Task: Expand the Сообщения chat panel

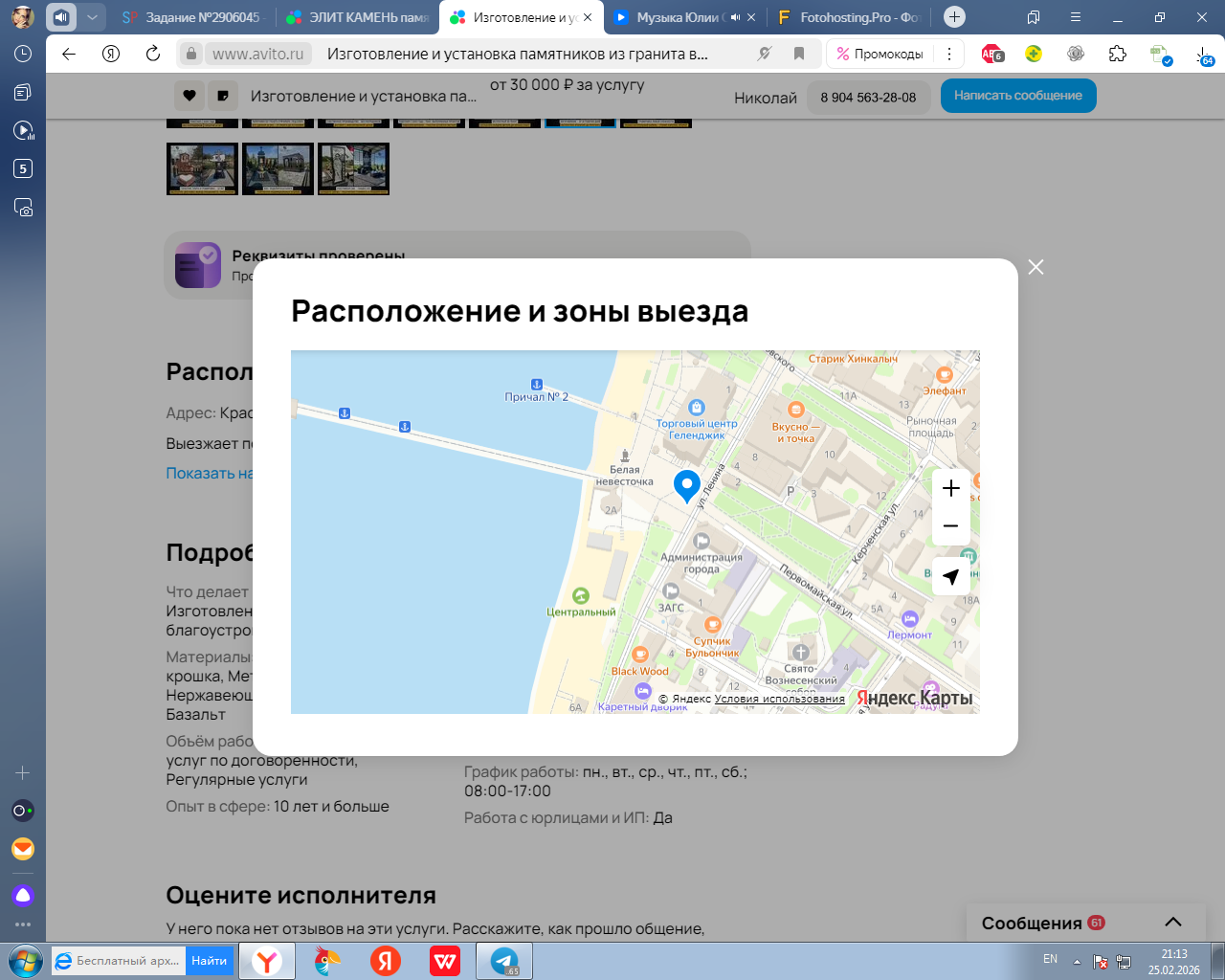Action: pos(1172,923)
